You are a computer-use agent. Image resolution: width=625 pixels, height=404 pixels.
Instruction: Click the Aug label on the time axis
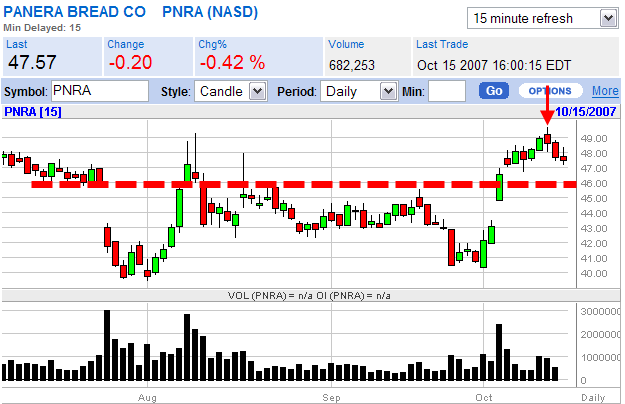[x=147, y=398]
